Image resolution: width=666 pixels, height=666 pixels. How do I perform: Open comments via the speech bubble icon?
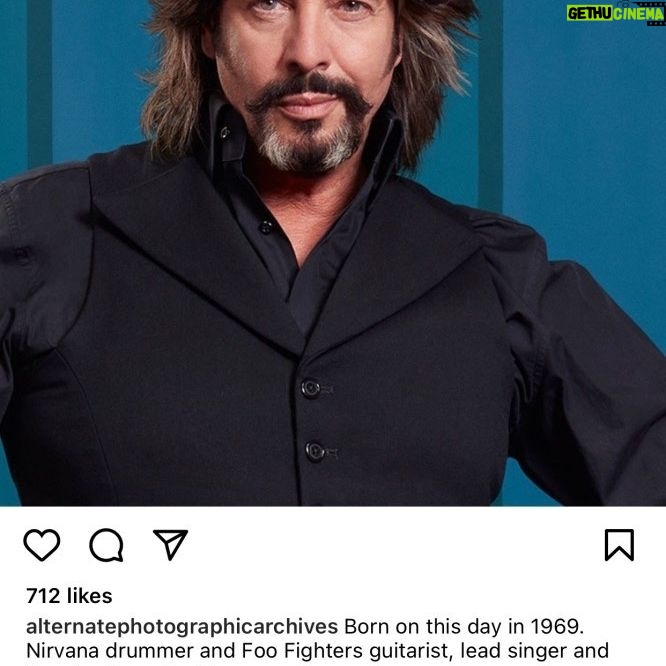pyautogui.click(x=106, y=545)
